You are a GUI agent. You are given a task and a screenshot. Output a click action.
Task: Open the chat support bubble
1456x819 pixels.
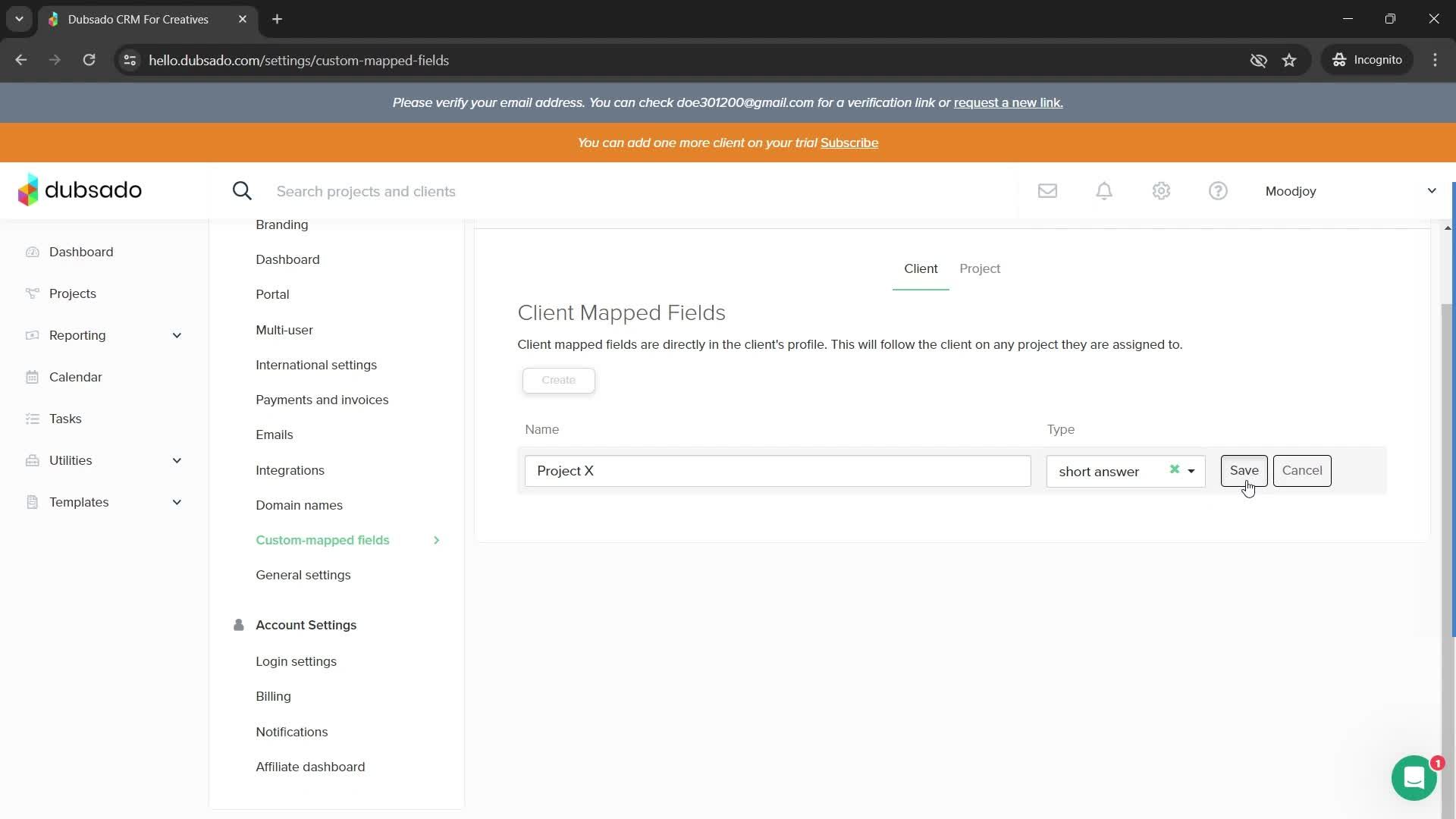click(1414, 778)
